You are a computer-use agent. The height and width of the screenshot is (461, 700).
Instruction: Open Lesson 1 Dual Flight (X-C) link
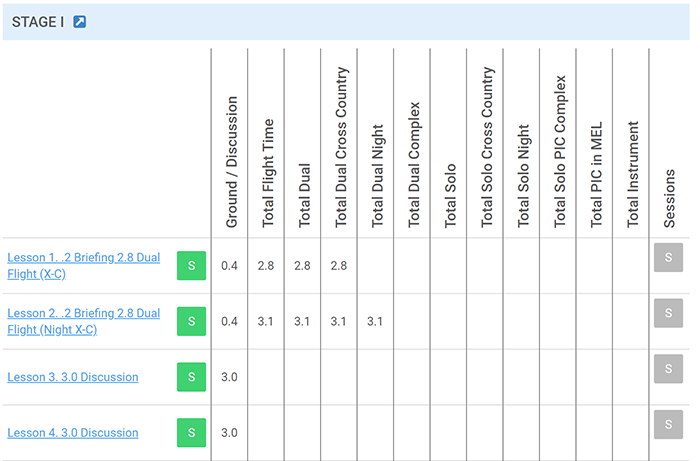(83, 266)
